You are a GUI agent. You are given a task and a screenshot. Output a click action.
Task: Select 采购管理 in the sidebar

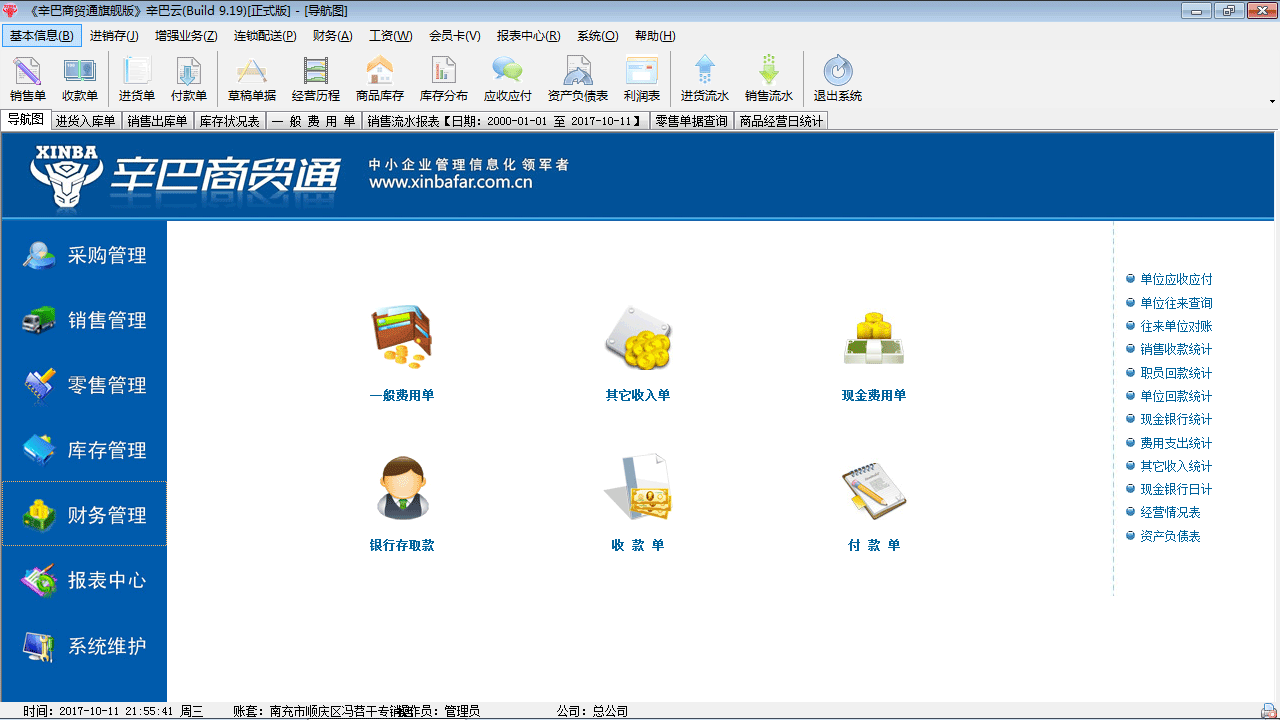pyautogui.click(x=84, y=255)
